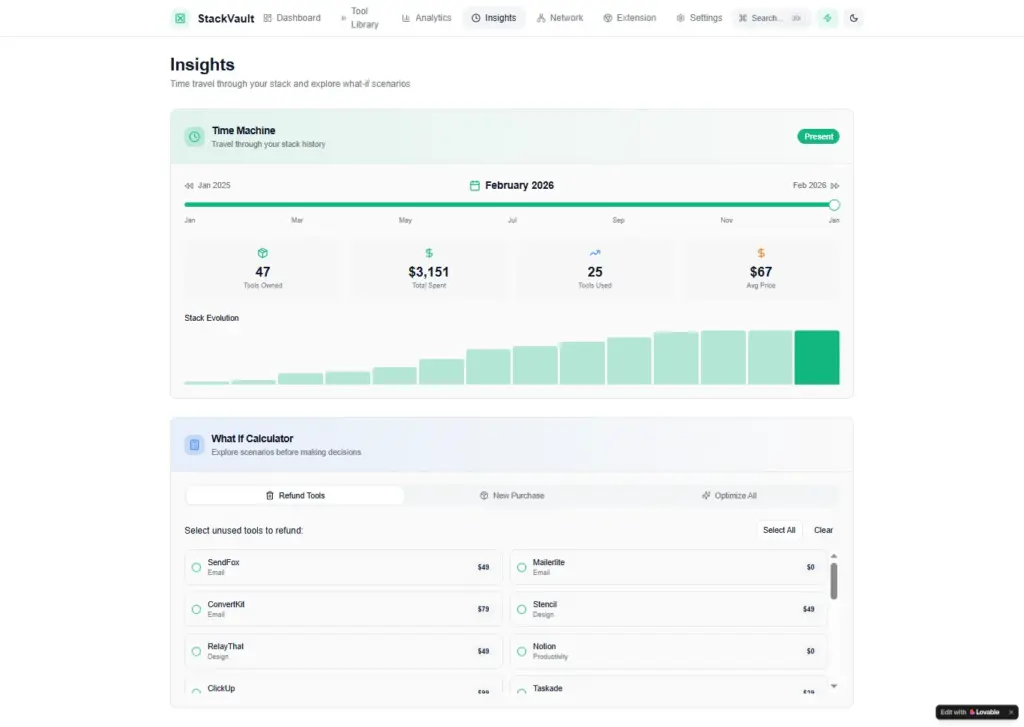Click the Tools Used trend icon
This screenshot has width=1024, height=727.
tap(594, 253)
